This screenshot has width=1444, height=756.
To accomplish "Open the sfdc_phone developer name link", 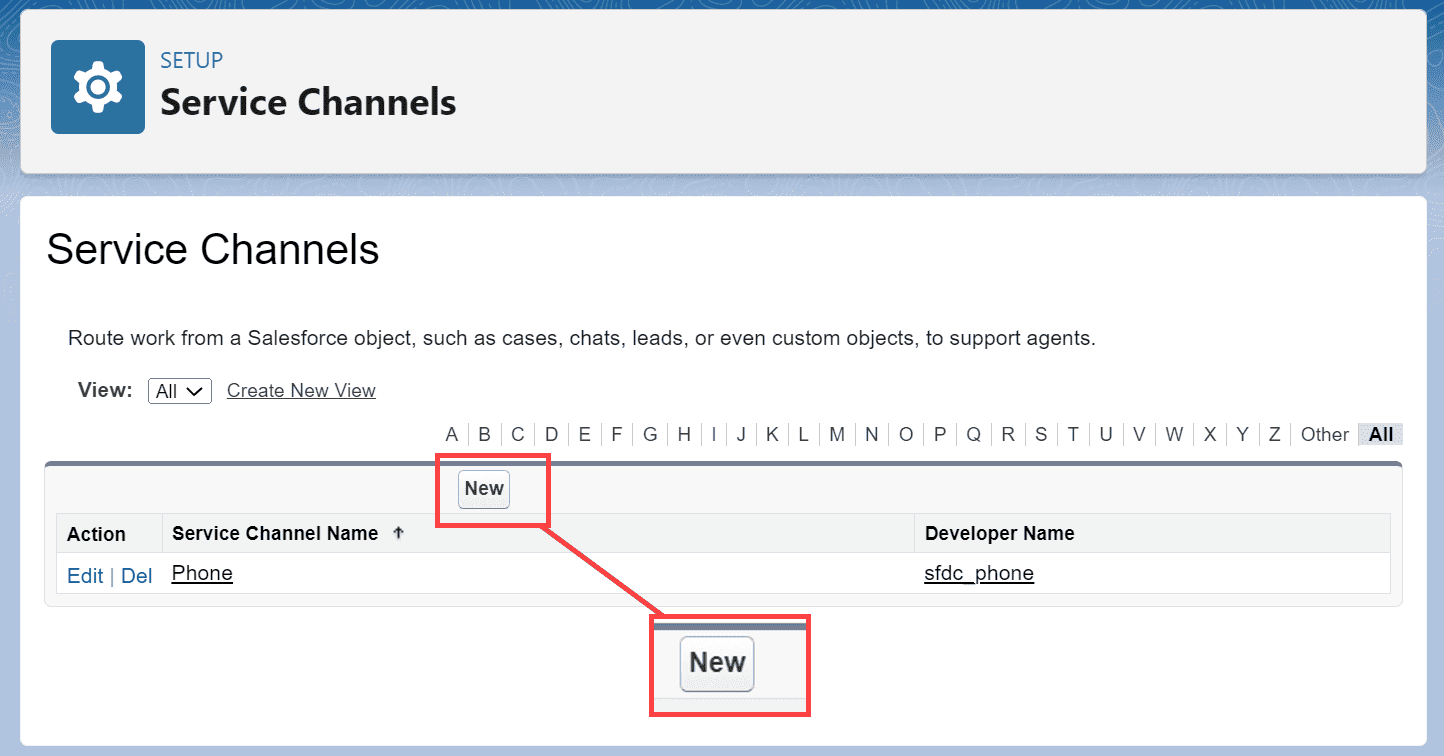I will [x=978, y=573].
